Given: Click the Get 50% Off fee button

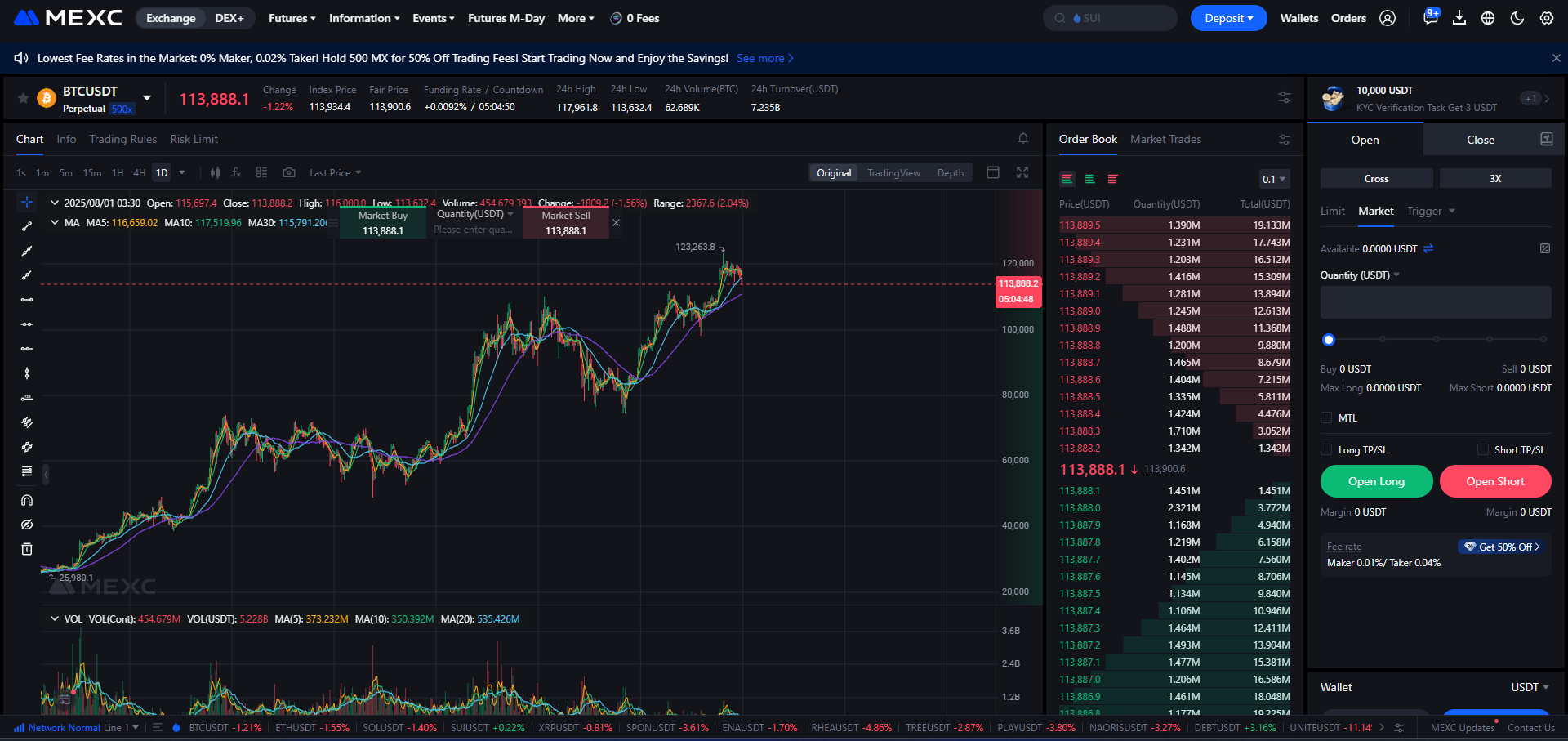Looking at the screenshot, I should point(1501,547).
